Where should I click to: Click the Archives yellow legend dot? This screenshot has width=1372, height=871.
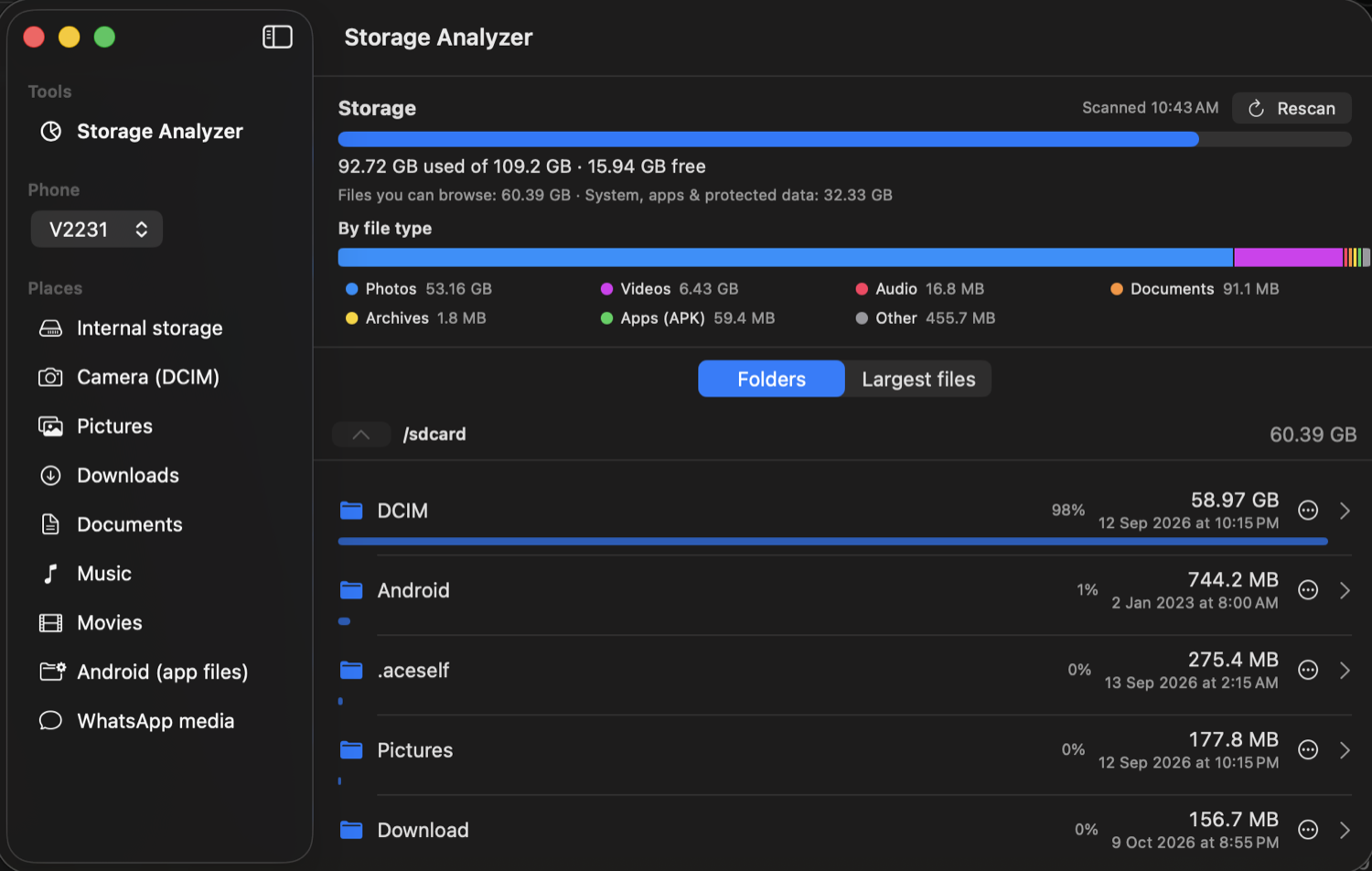point(351,318)
